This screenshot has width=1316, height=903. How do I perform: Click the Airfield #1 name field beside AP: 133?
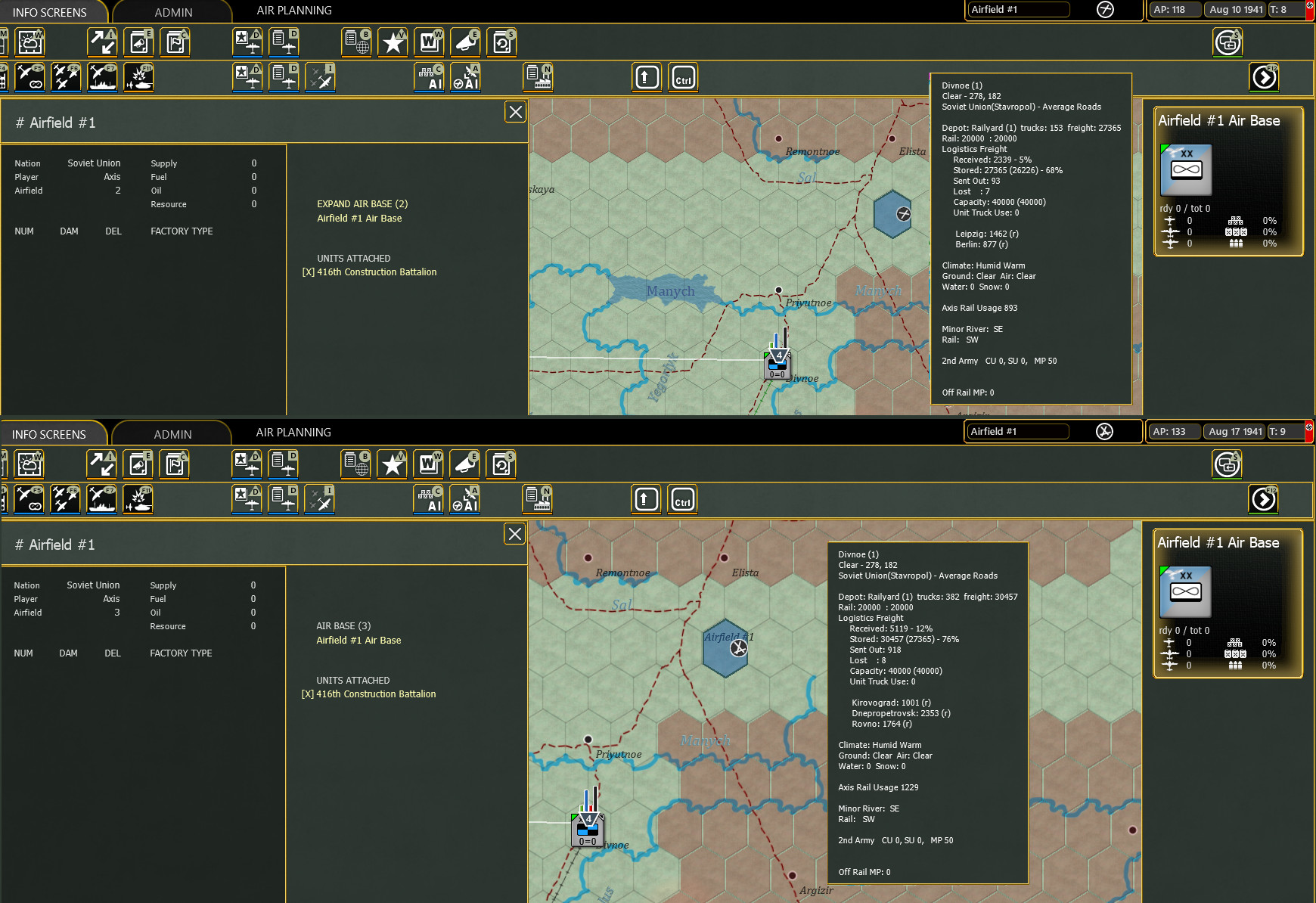pyautogui.click(x=1017, y=432)
